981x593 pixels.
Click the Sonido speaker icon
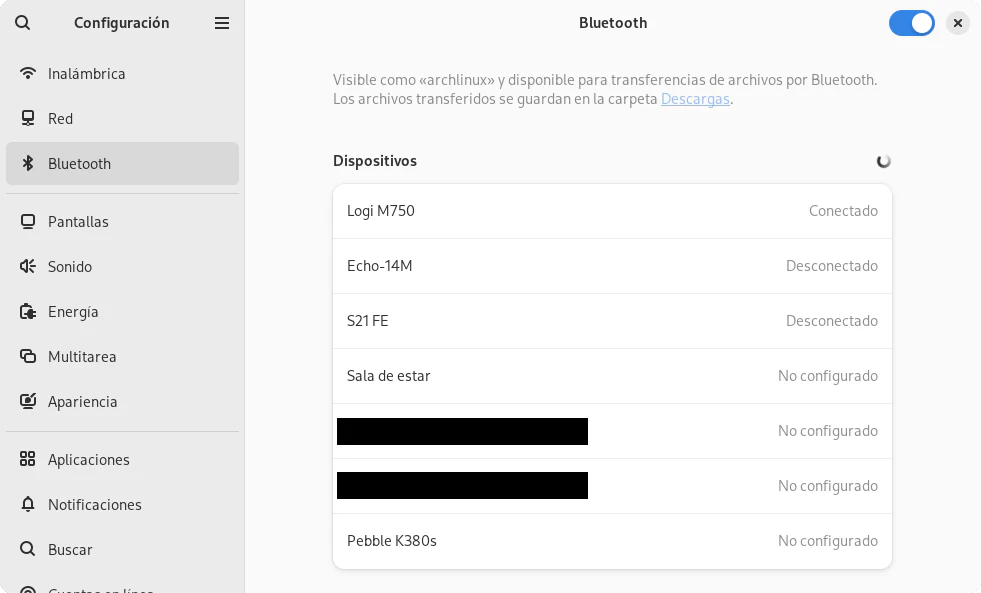point(28,267)
